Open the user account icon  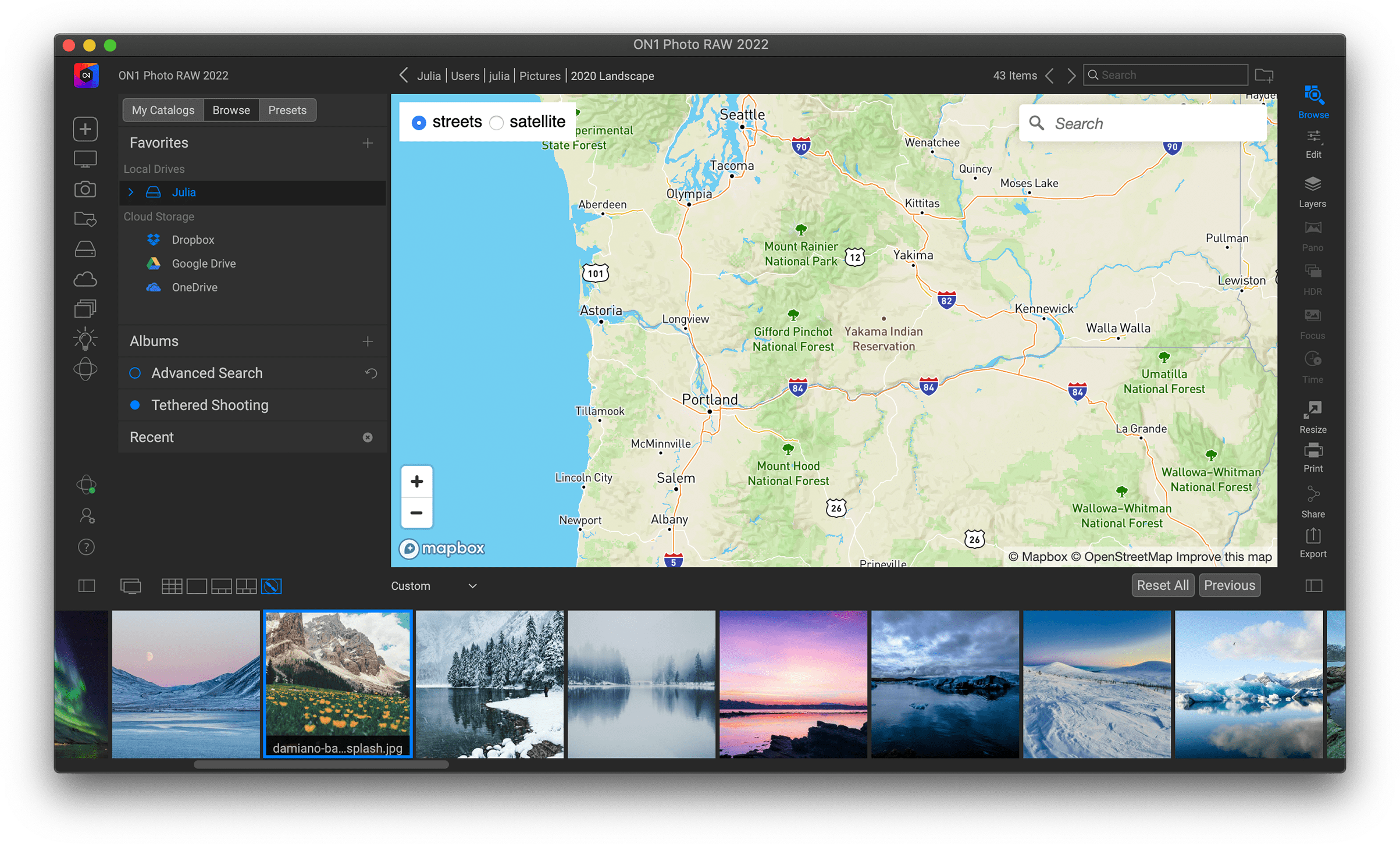click(x=87, y=515)
